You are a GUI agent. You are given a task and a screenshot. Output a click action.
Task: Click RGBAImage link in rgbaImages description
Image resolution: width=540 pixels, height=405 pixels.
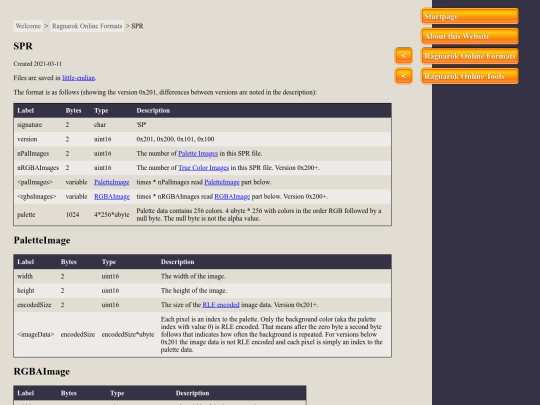coord(232,197)
